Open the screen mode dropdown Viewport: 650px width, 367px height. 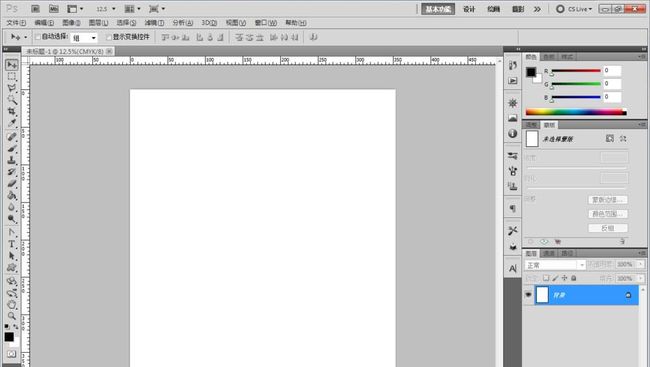158,9
